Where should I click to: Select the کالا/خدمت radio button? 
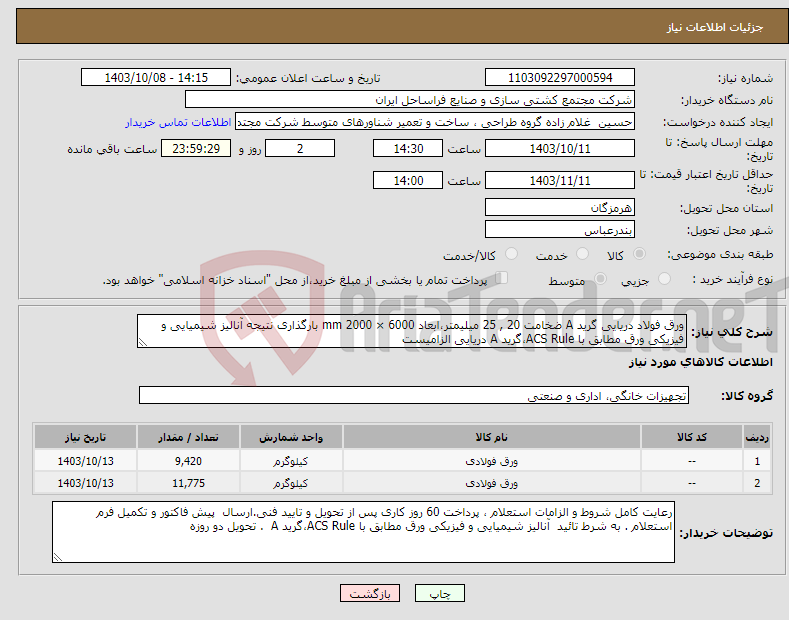coord(511,254)
